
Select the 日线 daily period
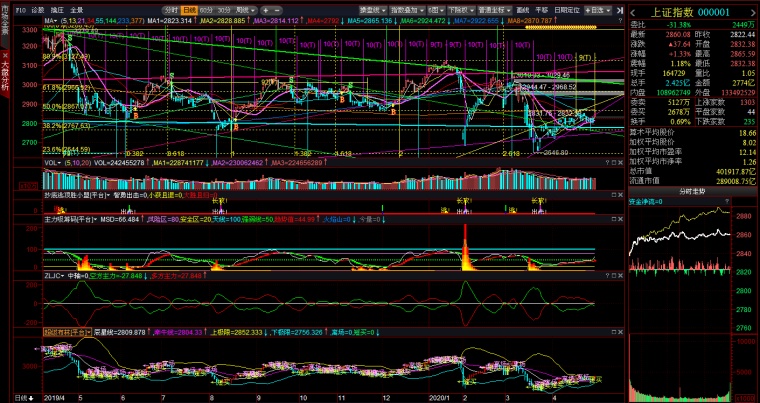[189, 10]
